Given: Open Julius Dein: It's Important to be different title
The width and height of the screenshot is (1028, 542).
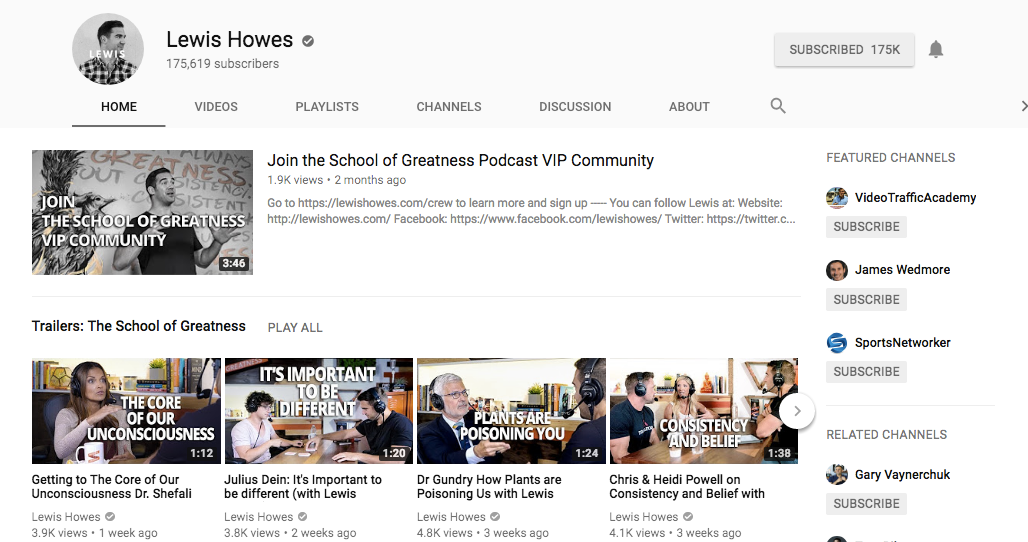Looking at the screenshot, I should (x=303, y=487).
